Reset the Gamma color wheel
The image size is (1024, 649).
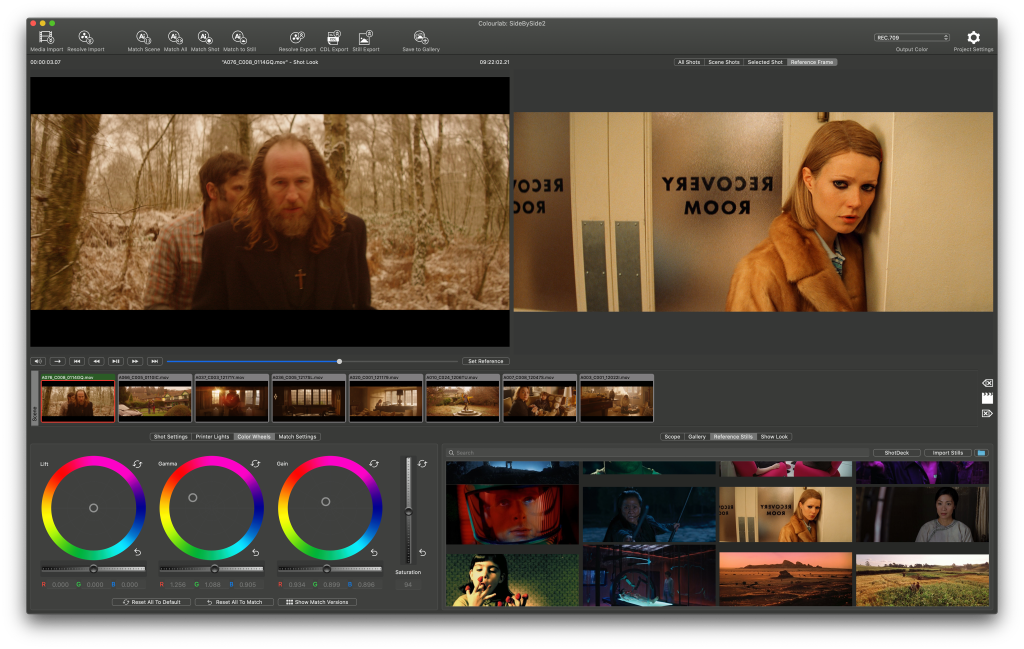[x=255, y=464]
